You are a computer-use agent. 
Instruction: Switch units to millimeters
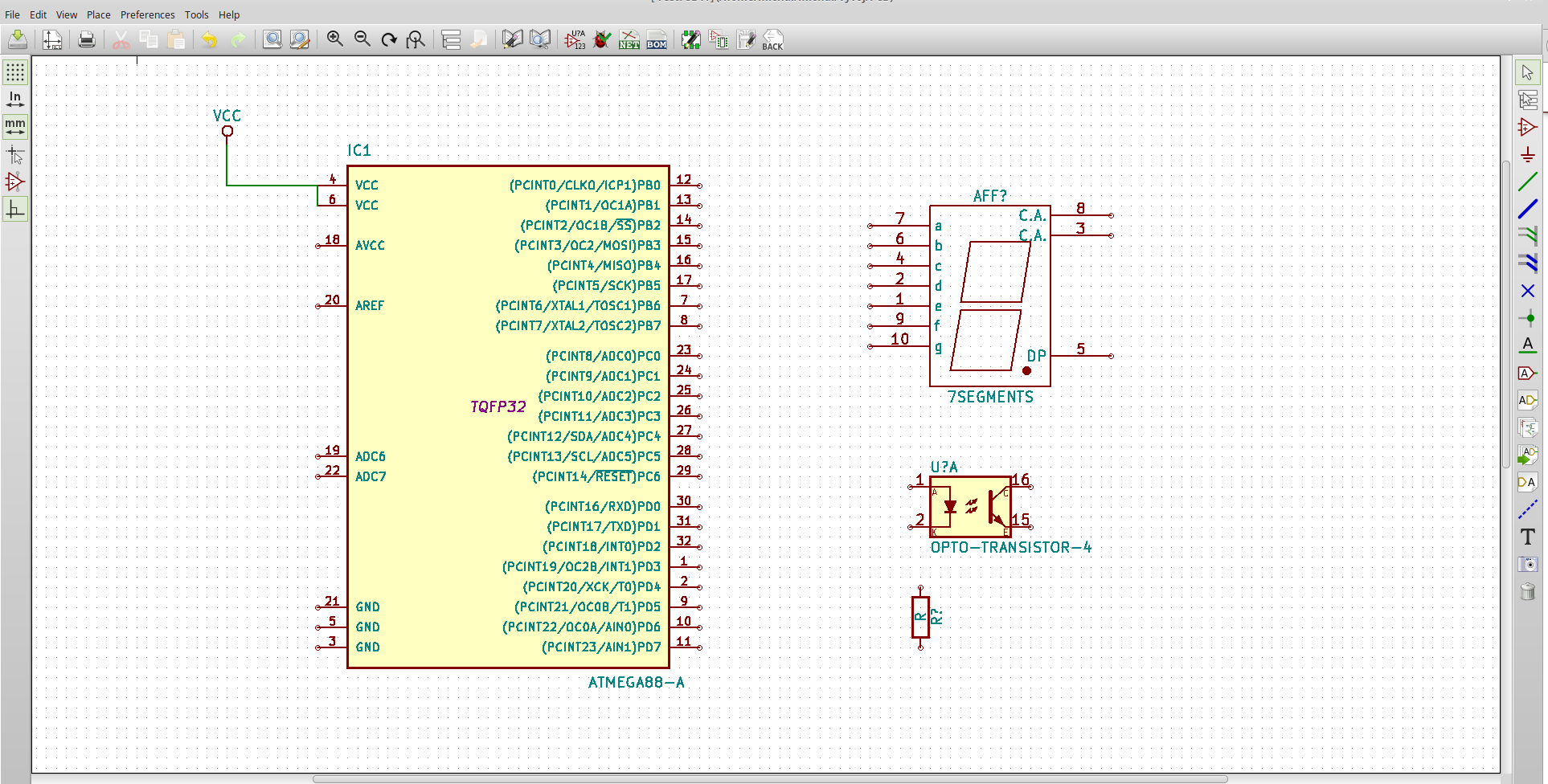[15, 127]
